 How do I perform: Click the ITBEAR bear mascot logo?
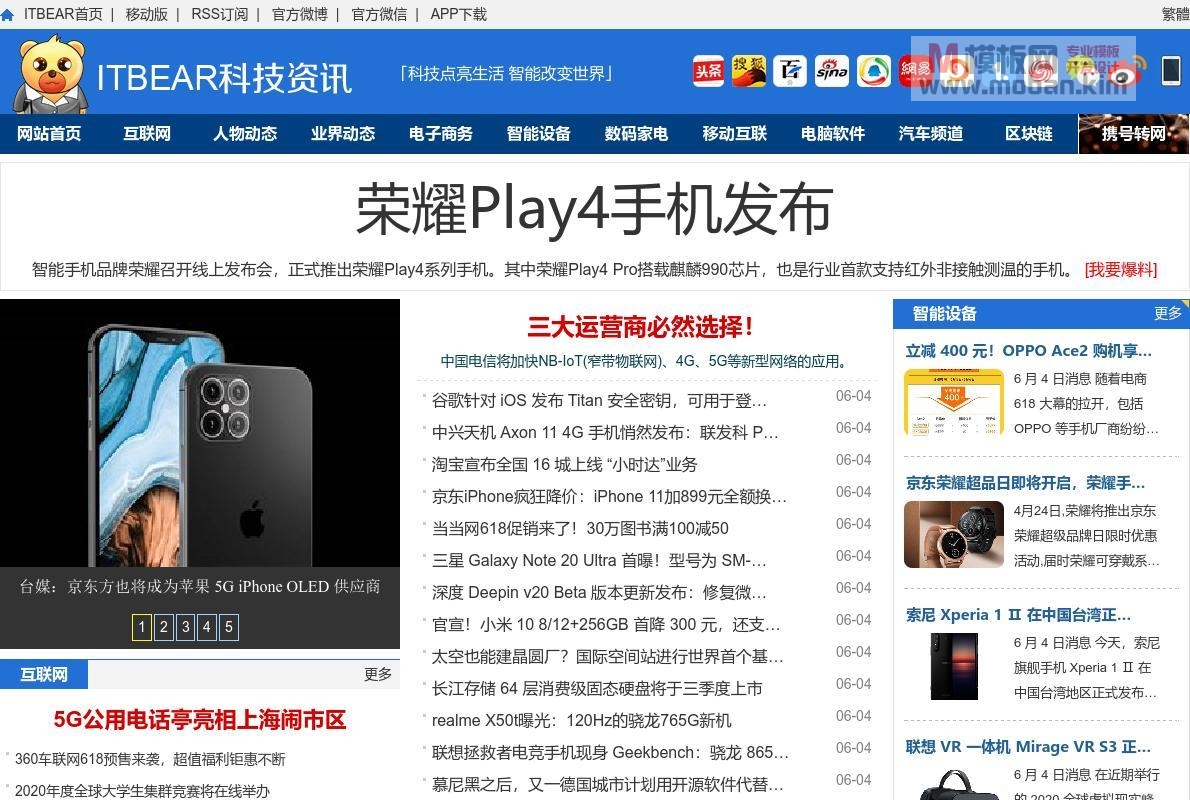tap(51, 74)
